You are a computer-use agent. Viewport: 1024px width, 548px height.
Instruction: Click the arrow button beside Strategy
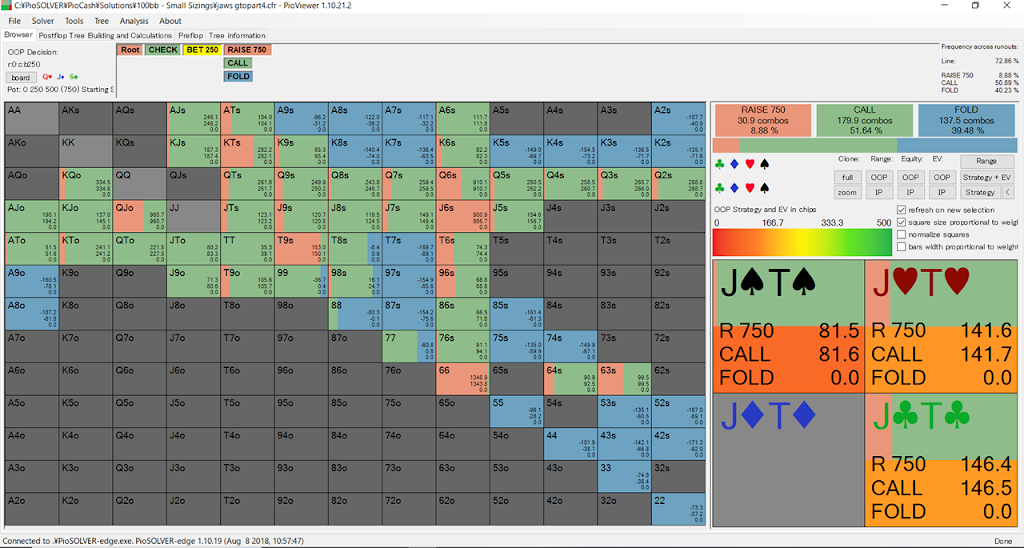(x=1008, y=192)
